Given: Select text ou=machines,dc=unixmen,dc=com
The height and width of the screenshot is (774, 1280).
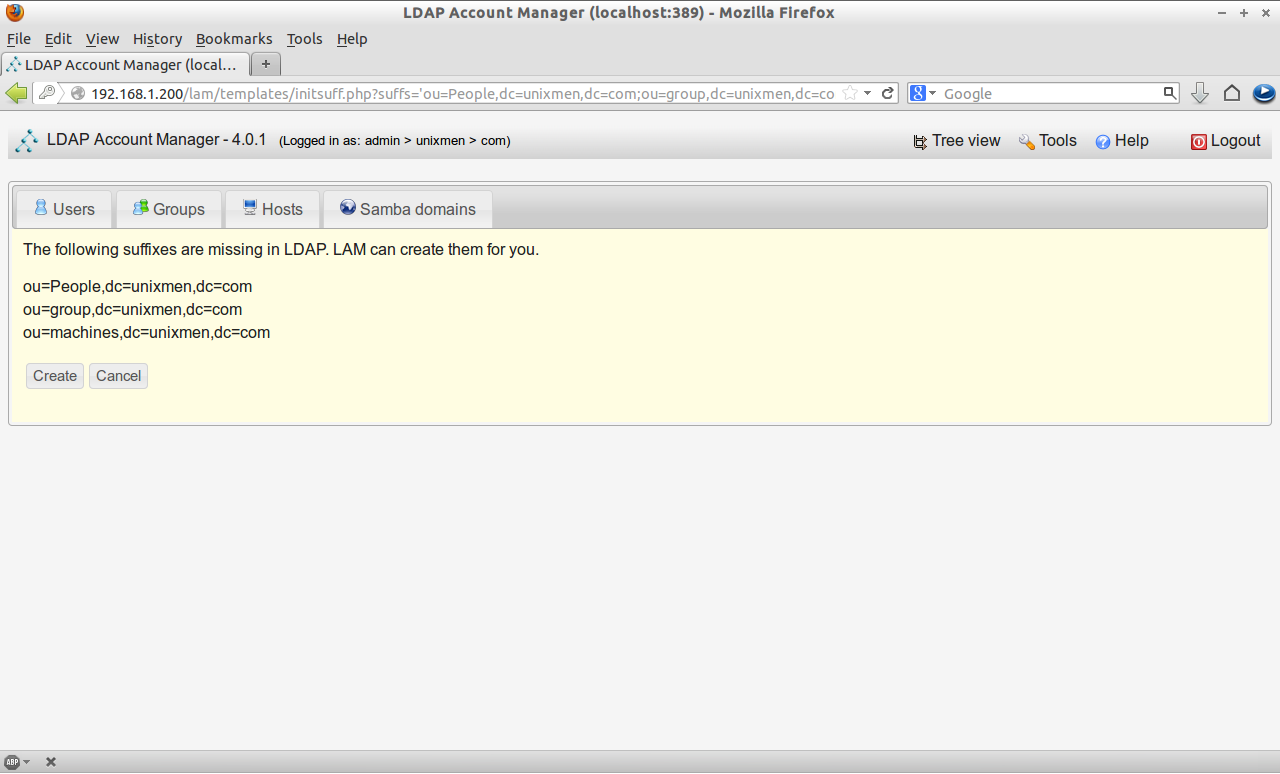Looking at the screenshot, I should [x=146, y=332].
